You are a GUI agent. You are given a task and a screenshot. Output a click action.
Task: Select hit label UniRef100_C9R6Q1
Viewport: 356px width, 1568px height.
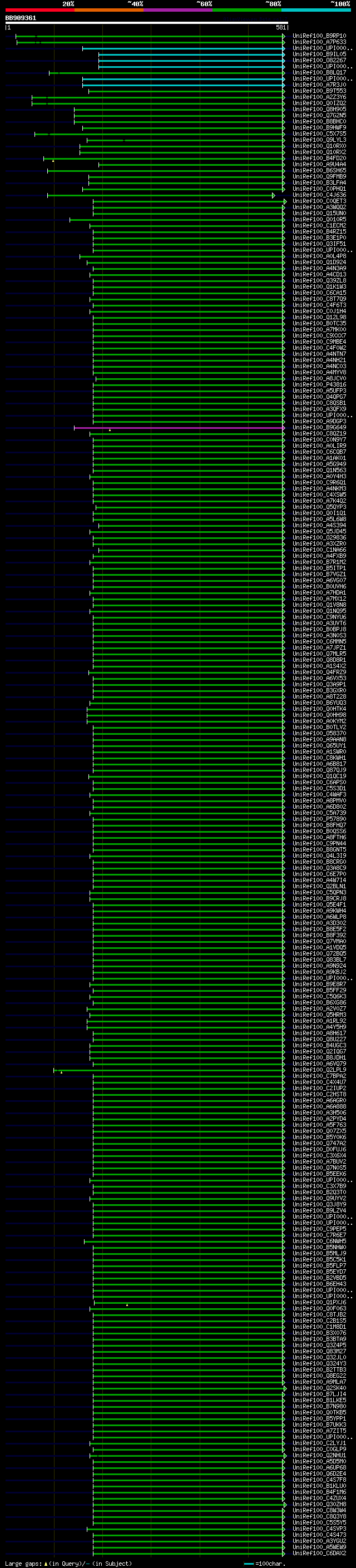pyautogui.click(x=319, y=483)
